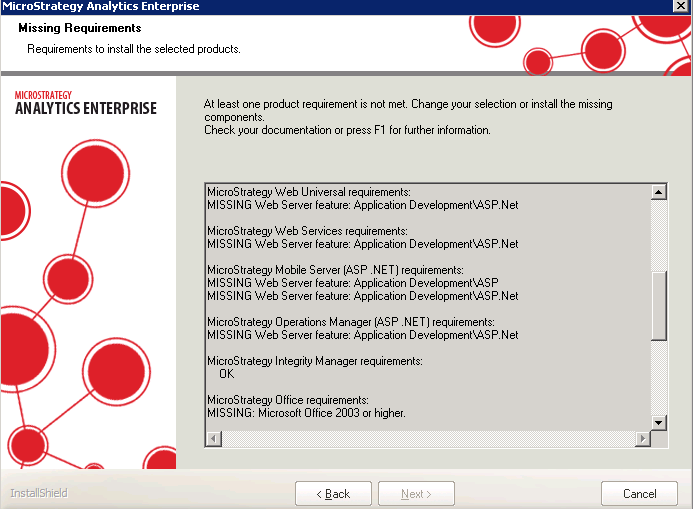
Task: Click the MicroStrategy Analytics Enterprise logo
Action: pos(86,103)
